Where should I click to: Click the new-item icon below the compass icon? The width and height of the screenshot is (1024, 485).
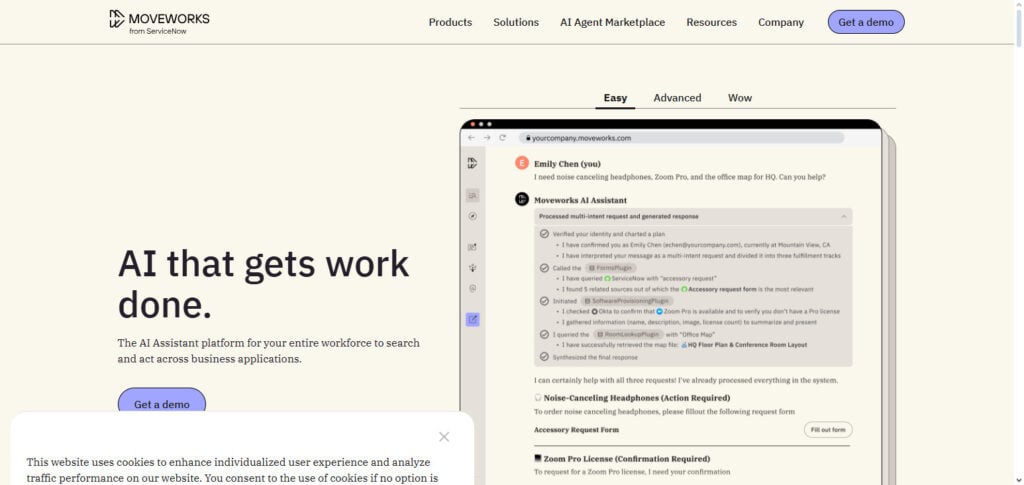coord(473,247)
